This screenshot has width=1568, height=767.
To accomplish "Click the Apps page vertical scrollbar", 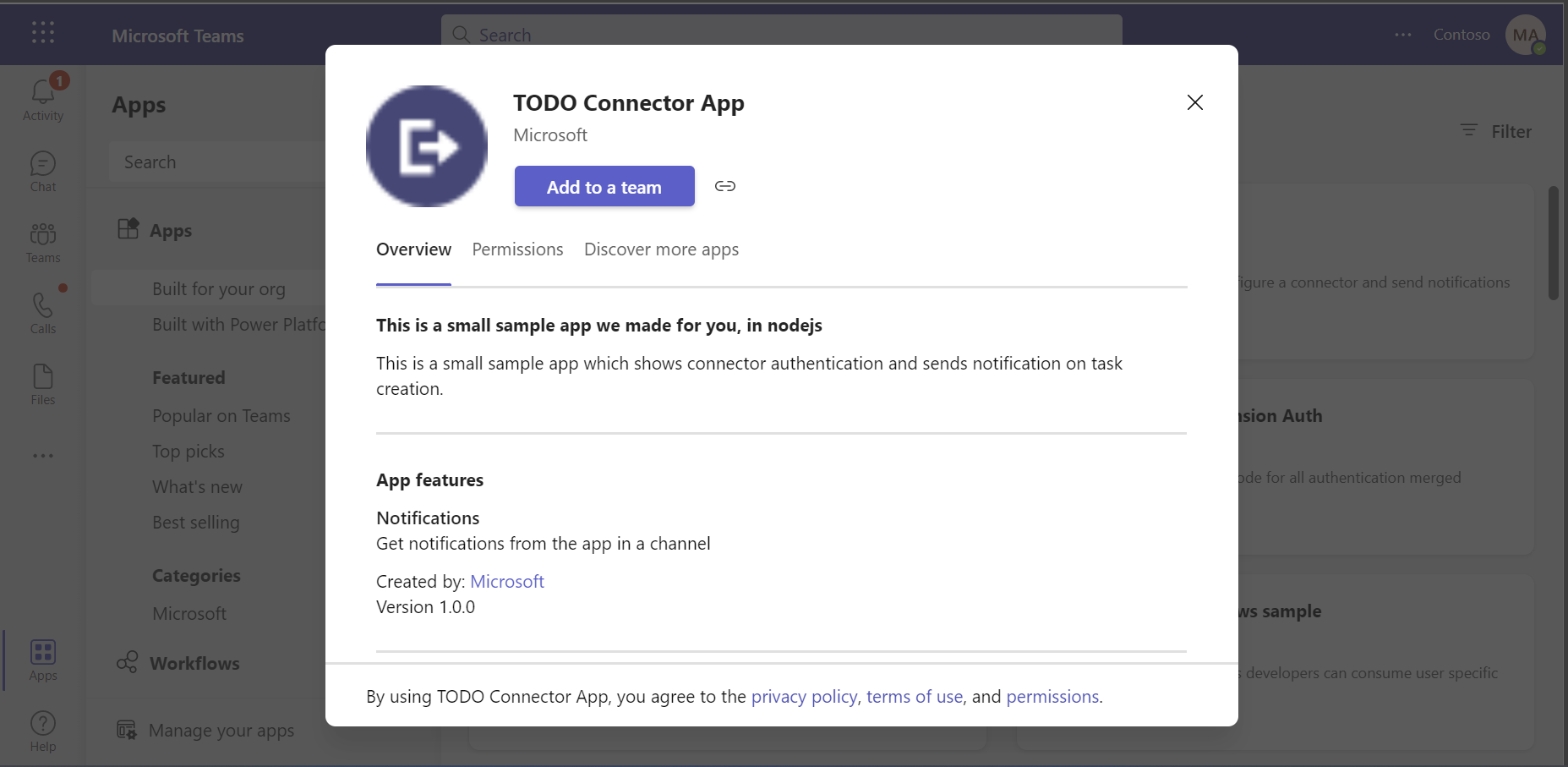I will click(x=1554, y=244).
